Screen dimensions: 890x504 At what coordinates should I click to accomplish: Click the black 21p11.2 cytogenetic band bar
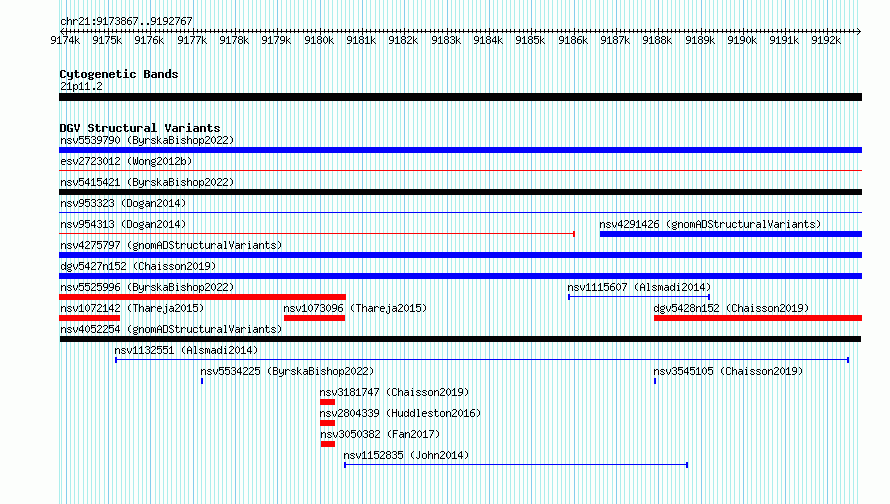460,97
